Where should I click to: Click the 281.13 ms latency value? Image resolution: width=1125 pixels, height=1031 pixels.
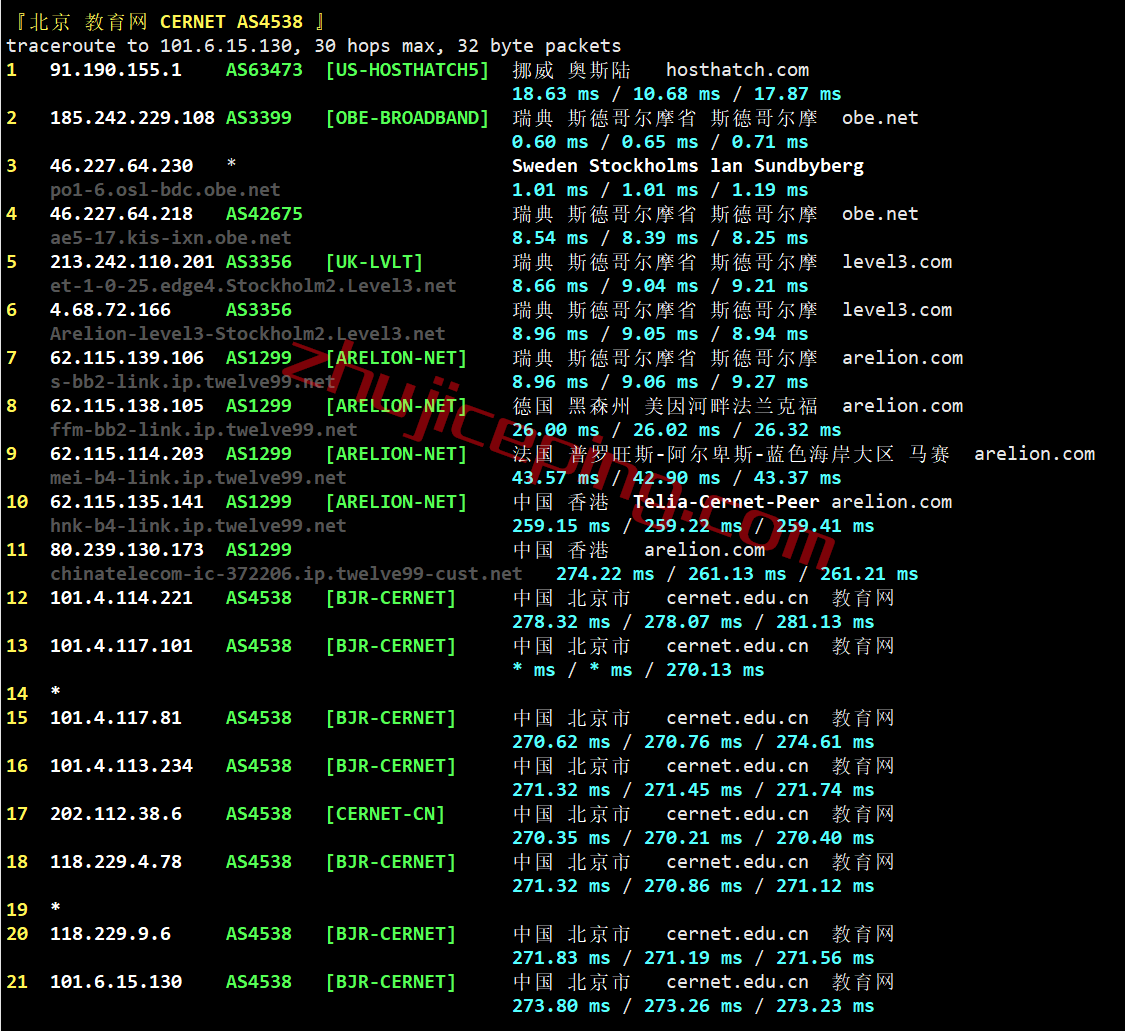pos(825,623)
